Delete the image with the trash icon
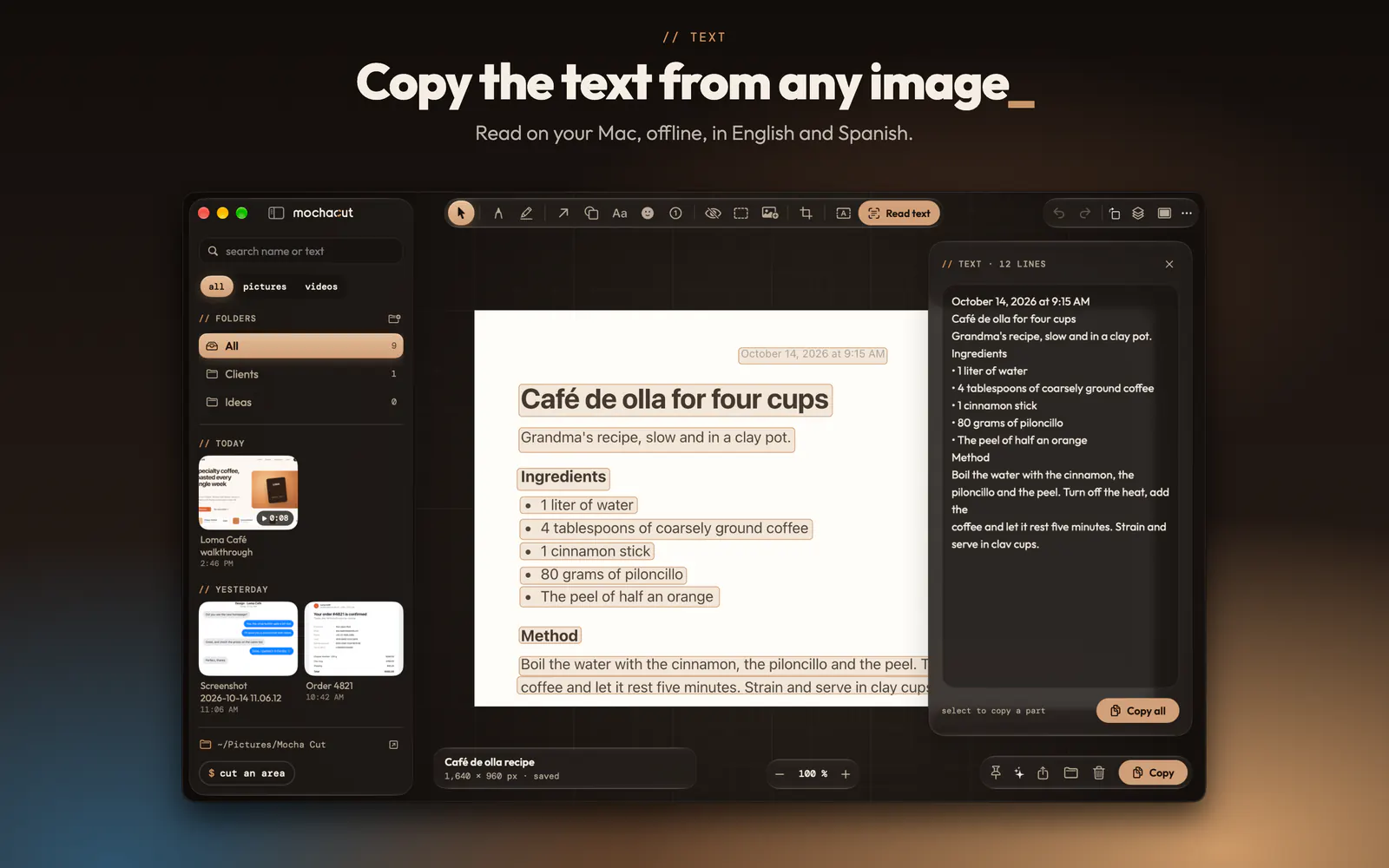 click(1099, 773)
